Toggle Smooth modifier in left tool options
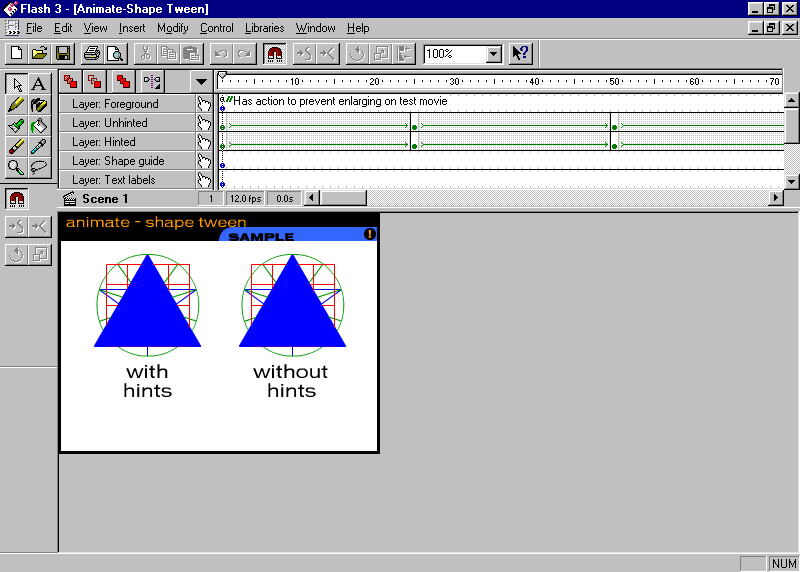The width and height of the screenshot is (800, 572). click(17, 227)
